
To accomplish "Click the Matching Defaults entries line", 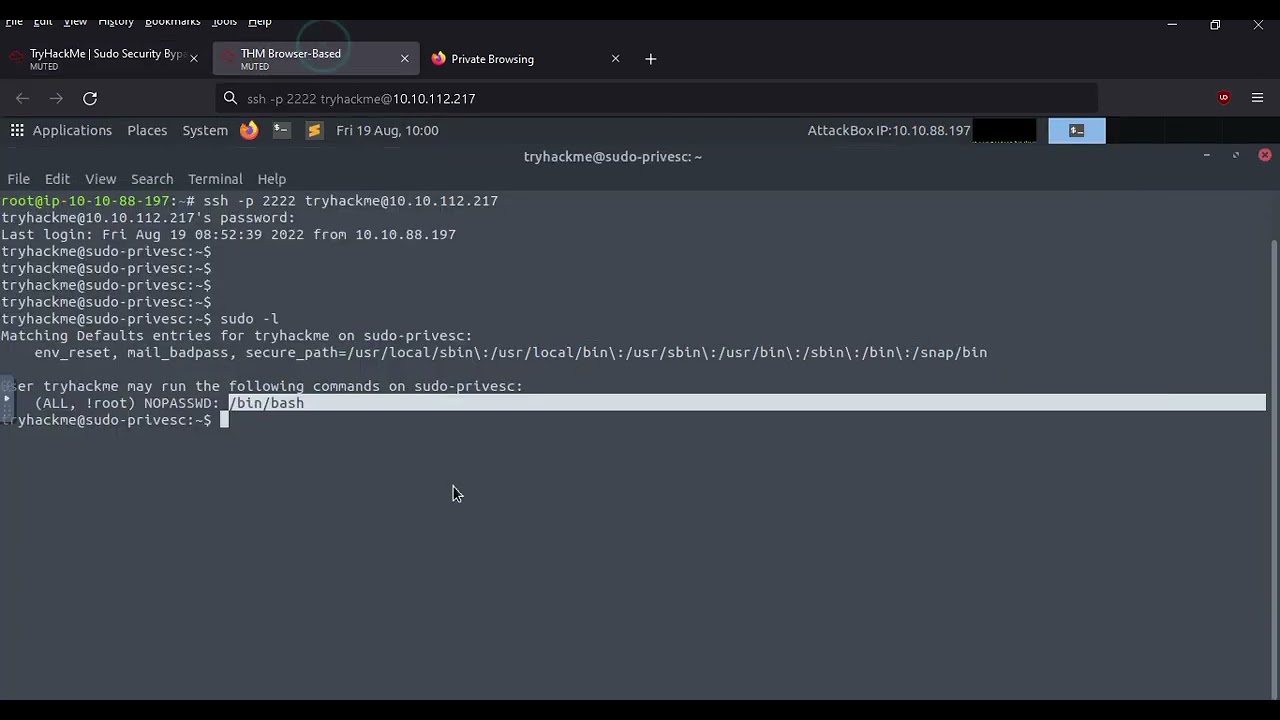I will pyautogui.click(x=237, y=336).
